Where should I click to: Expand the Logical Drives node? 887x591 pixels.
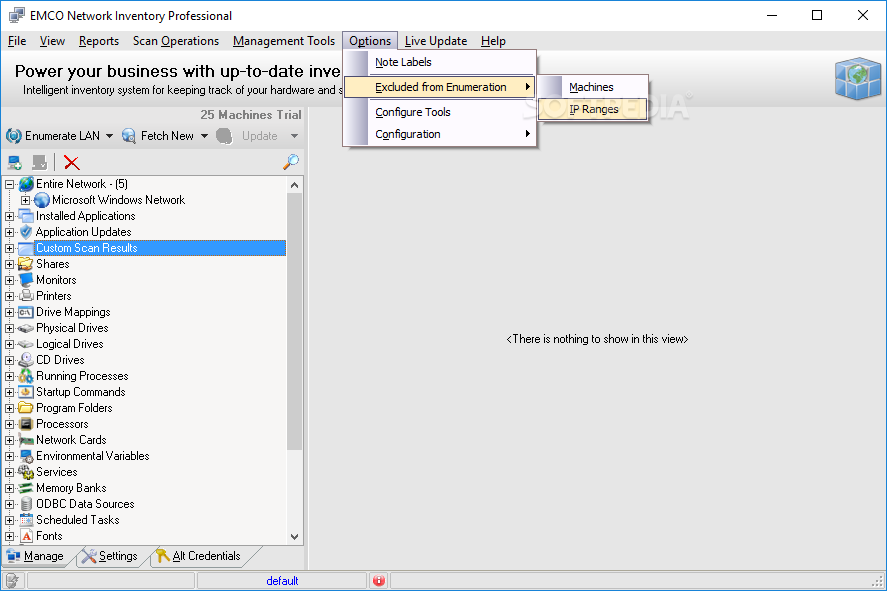10,344
